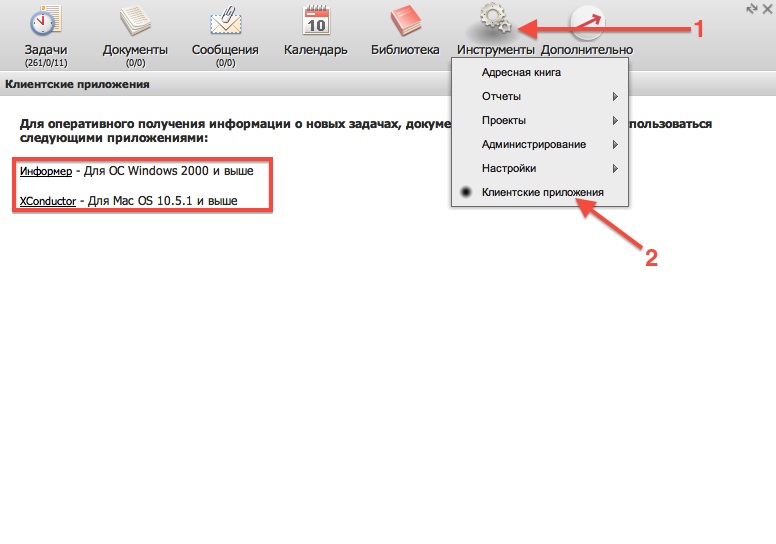Expand the Отчеты submenu arrow

click(615, 97)
